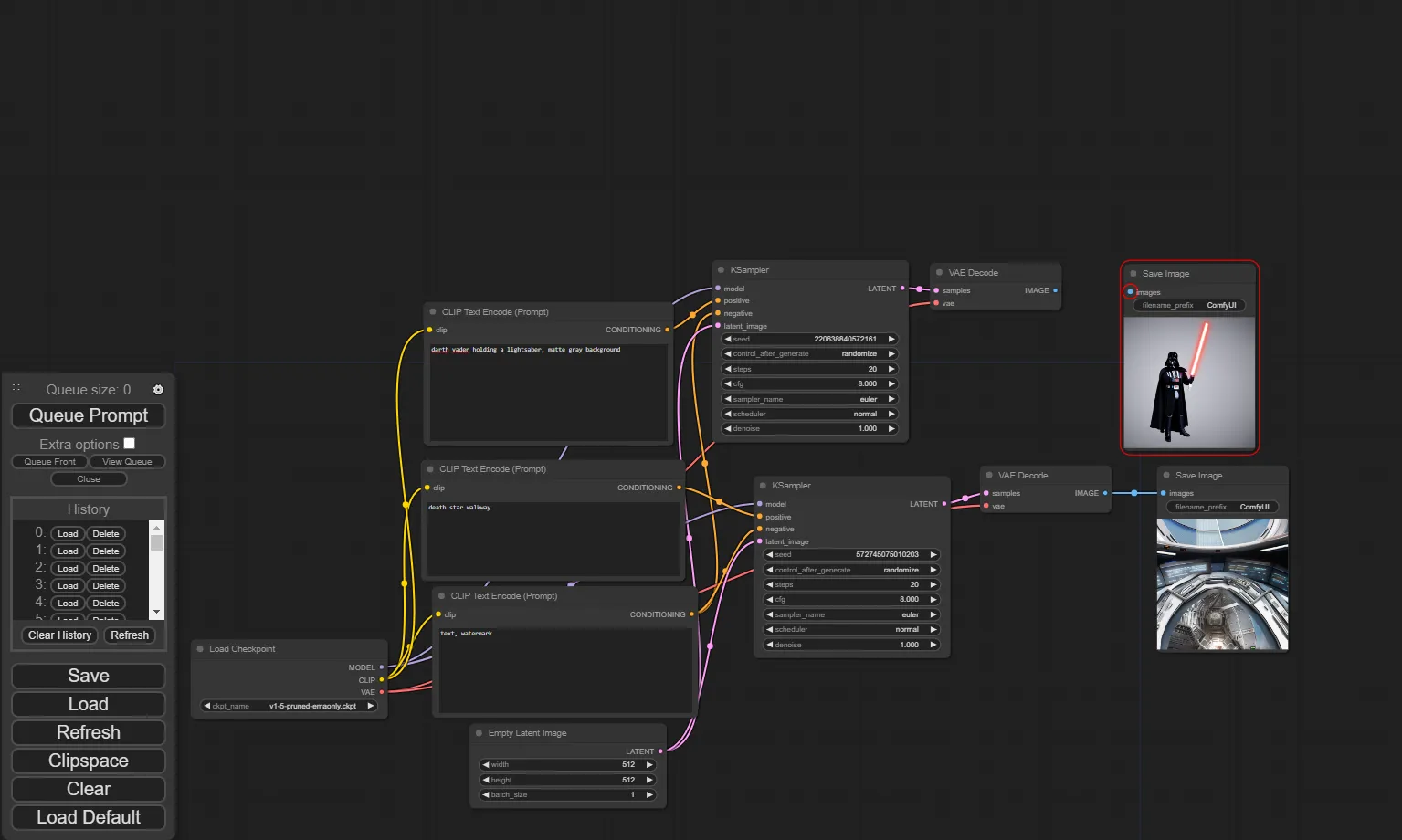Collapse the upper KSampler node title dot
Viewport: 1402px width, 840px height.
point(721,270)
